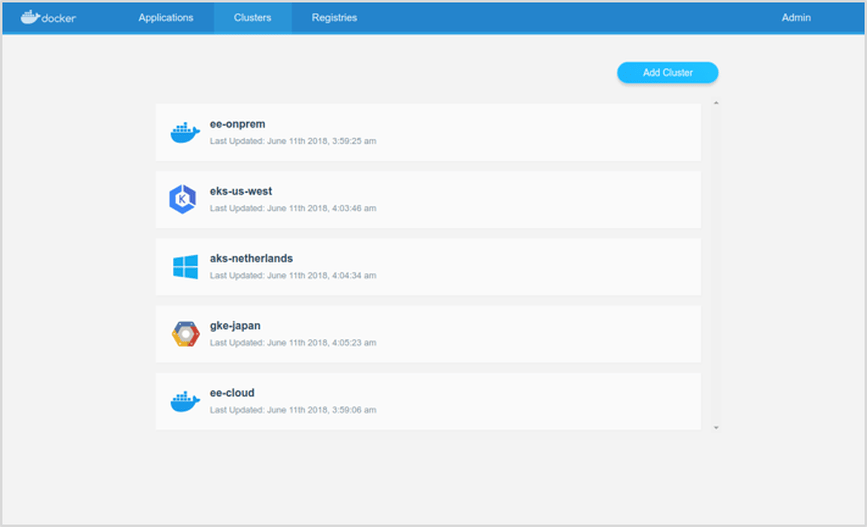Click the Docker whale icon for ee-onprem
The height and width of the screenshot is (527, 867).
tap(185, 133)
